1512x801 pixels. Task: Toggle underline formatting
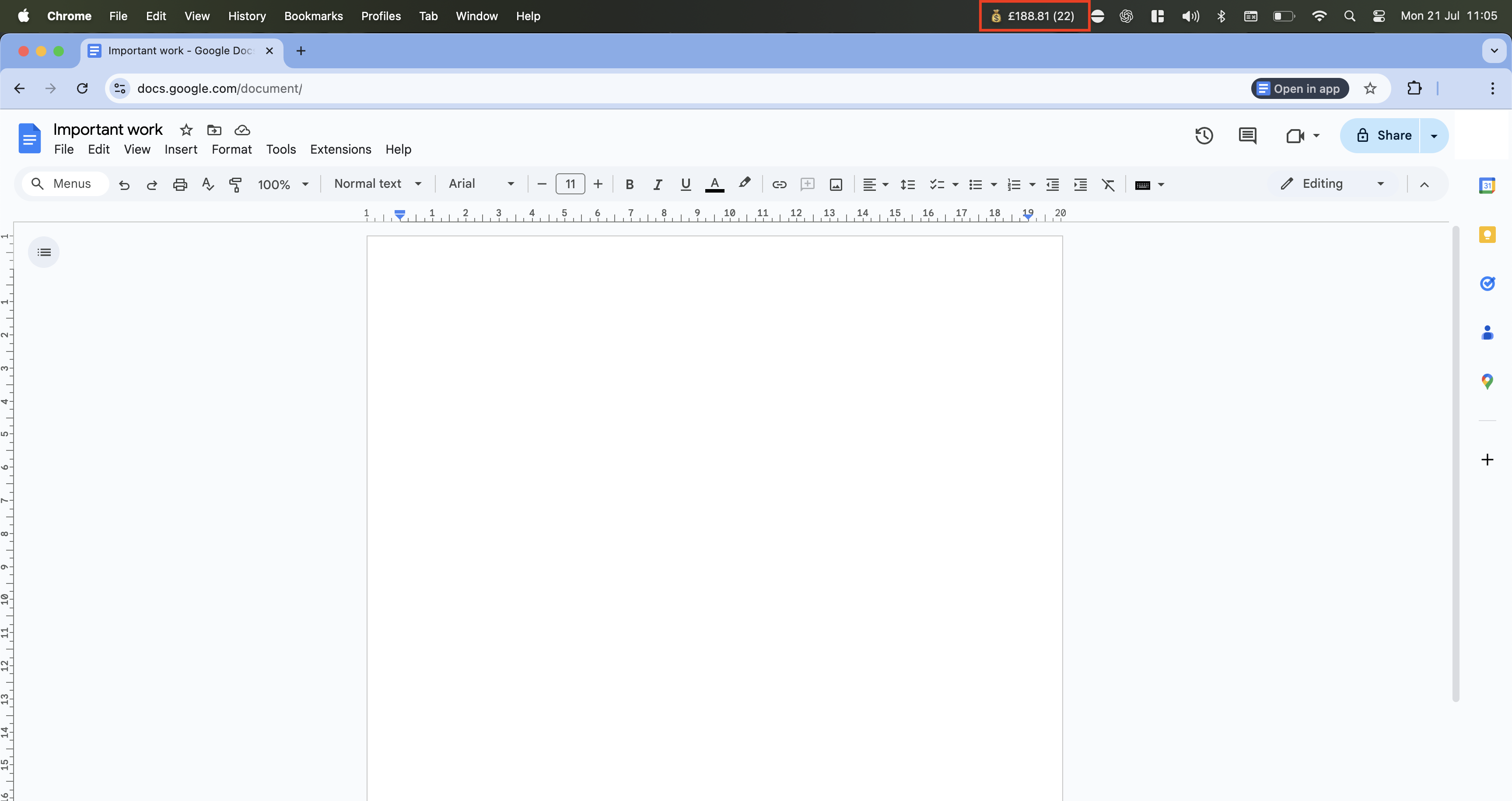pos(686,184)
